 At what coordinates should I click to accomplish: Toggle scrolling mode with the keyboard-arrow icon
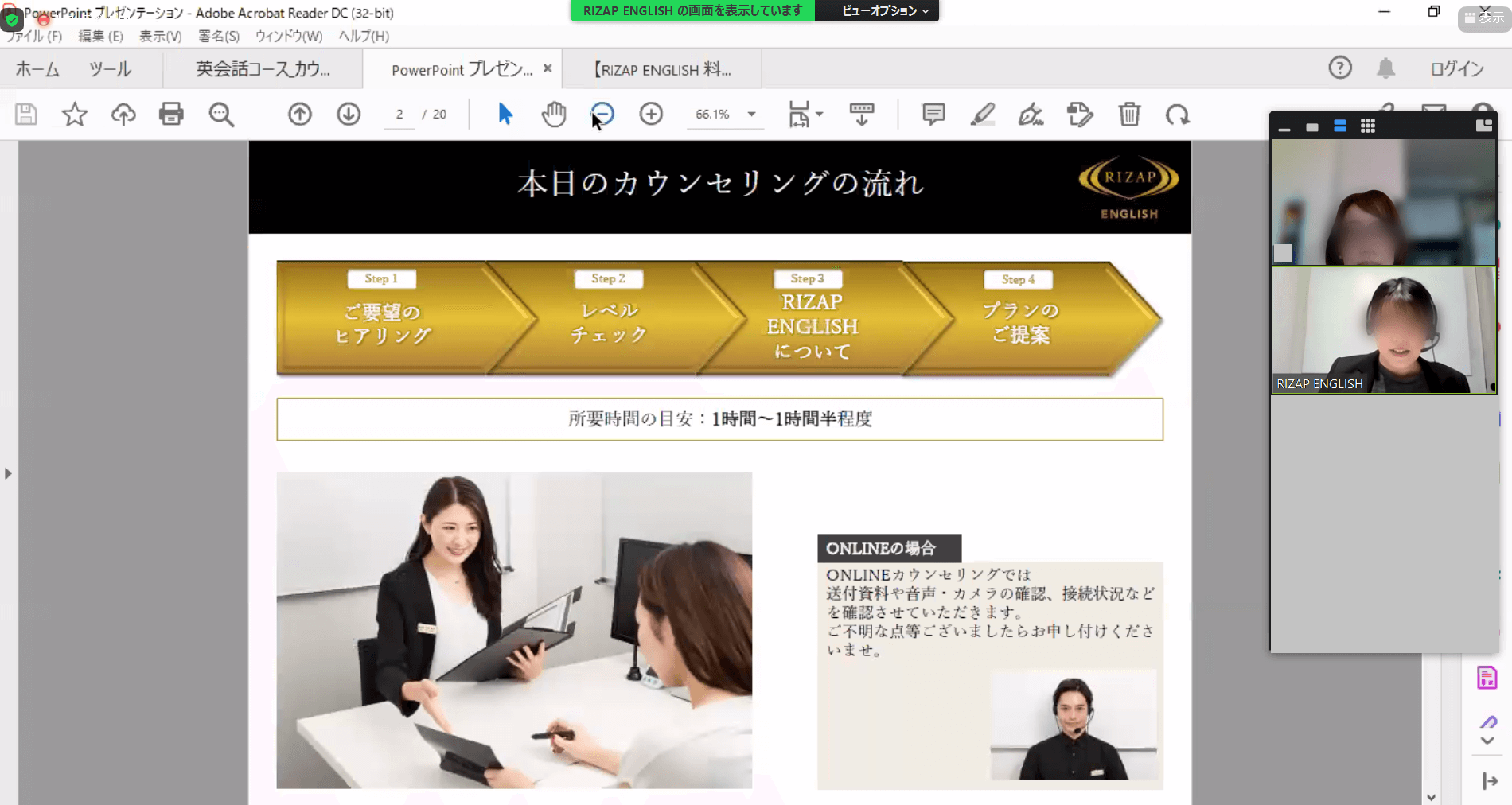coord(862,115)
